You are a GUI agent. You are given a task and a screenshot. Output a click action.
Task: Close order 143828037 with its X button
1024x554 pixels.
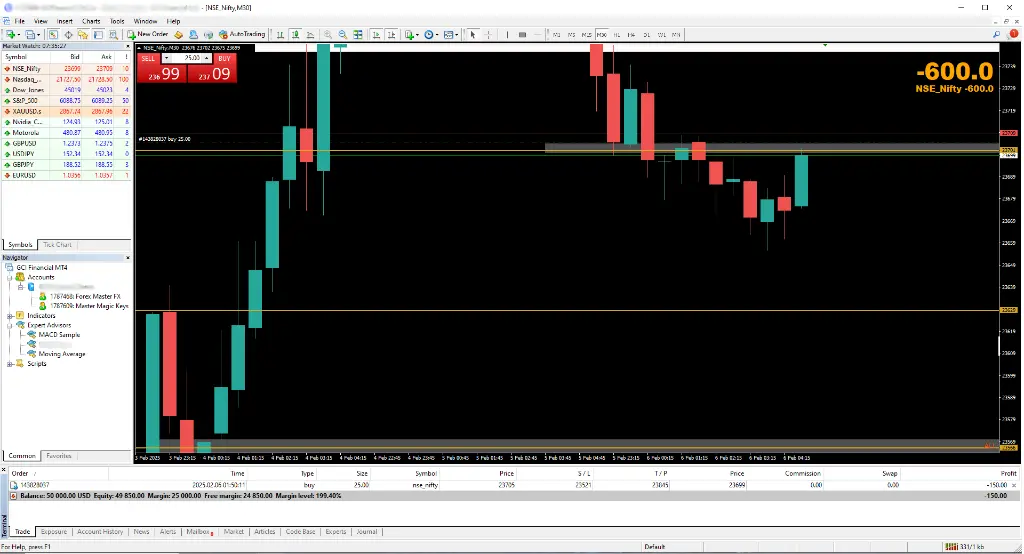pos(1014,485)
